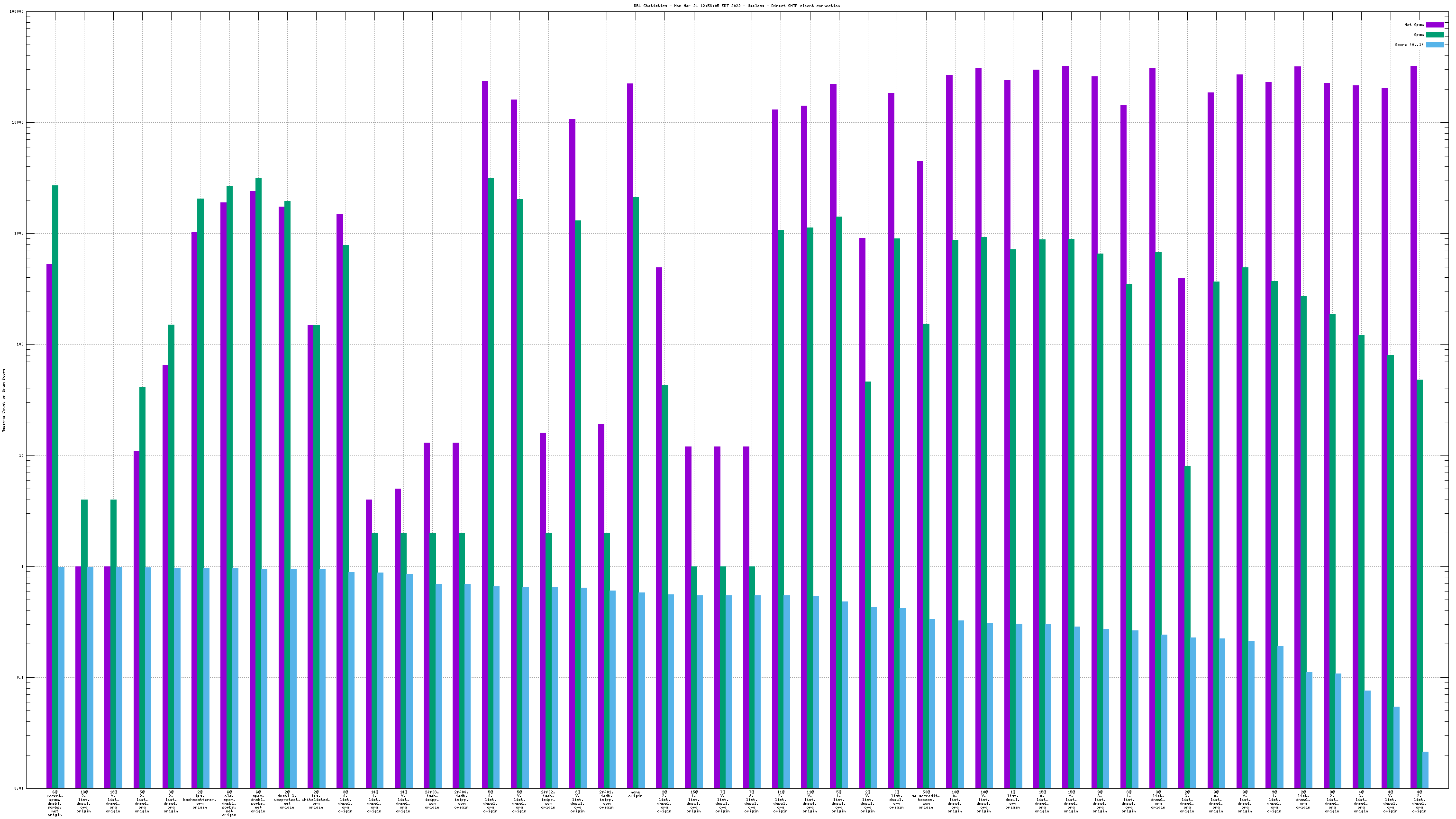Click the purple bar for sa-accredit.habeas.com

(x=919, y=474)
